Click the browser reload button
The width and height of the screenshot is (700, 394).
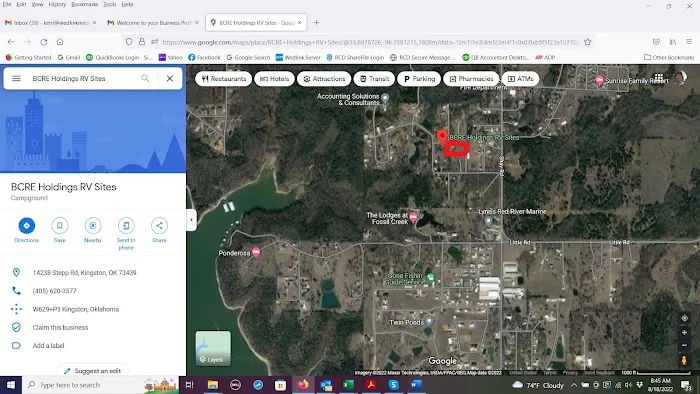(x=43, y=42)
